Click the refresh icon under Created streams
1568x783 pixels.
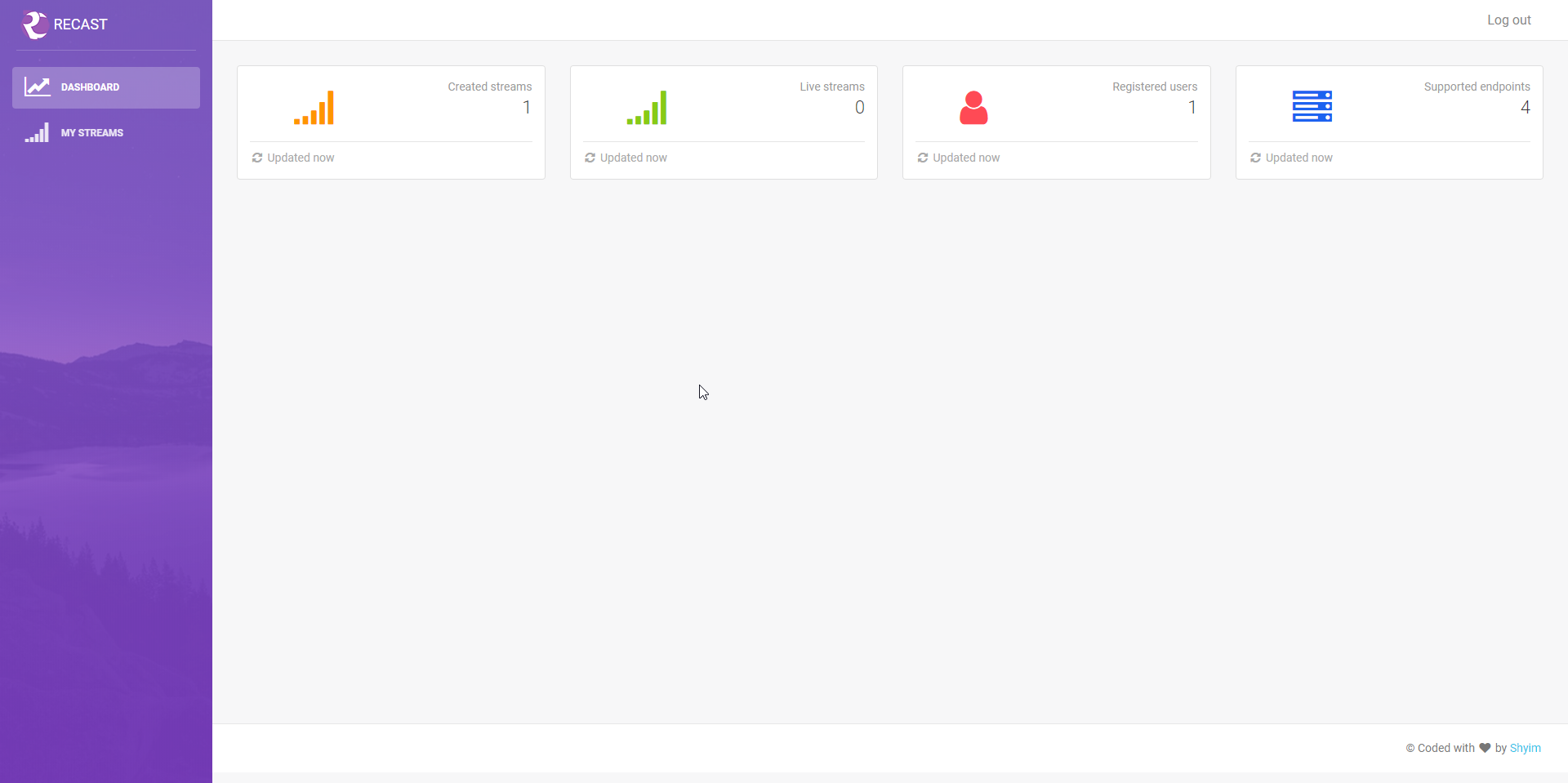257,158
